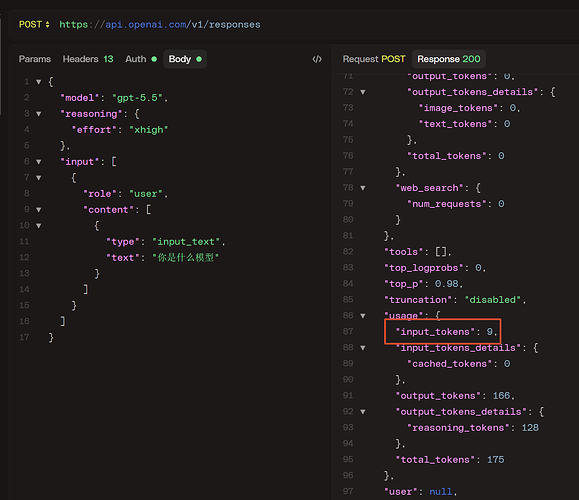Collapse the web_search object in response
579x500 pixels.
[363, 188]
